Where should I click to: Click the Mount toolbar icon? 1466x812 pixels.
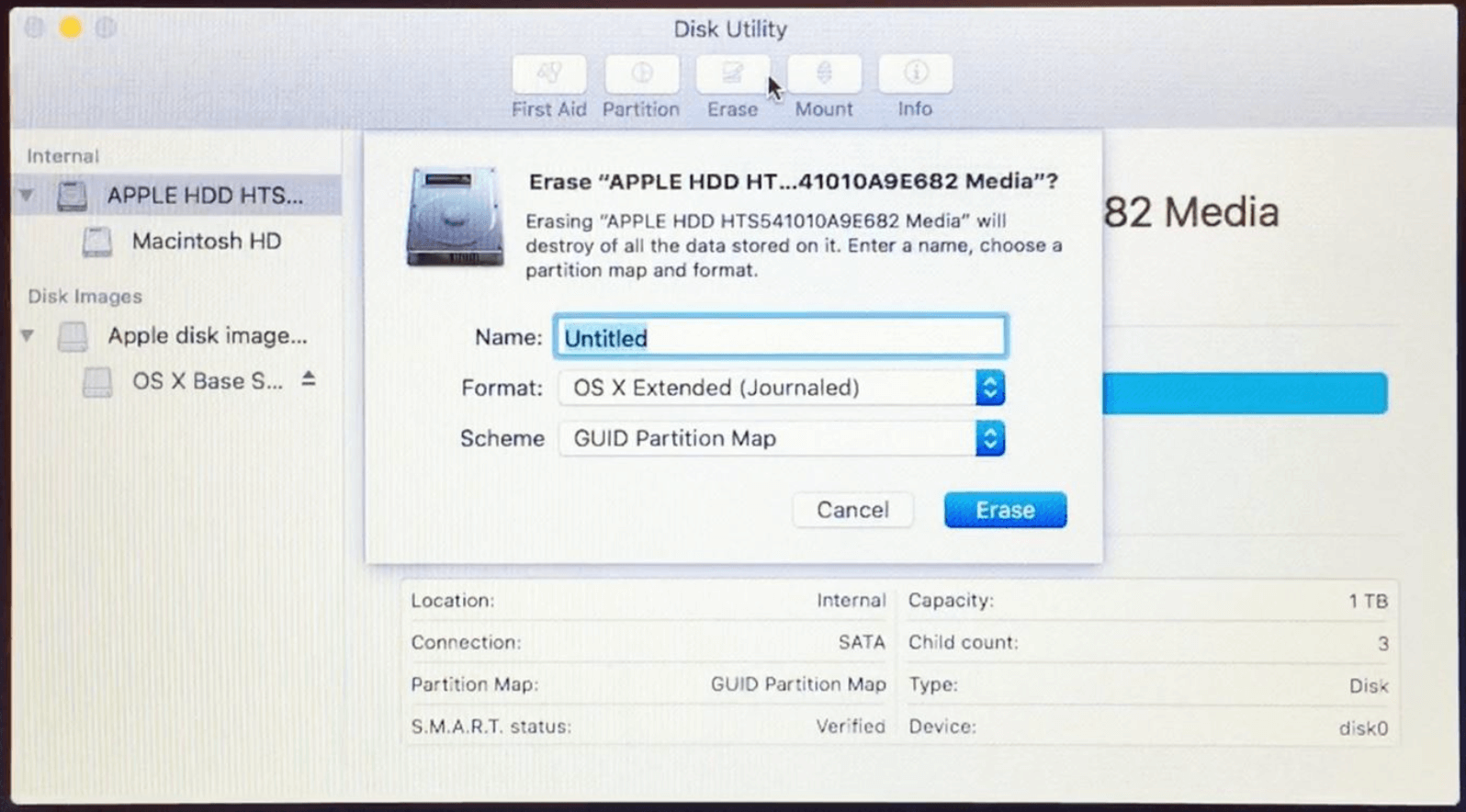(824, 73)
